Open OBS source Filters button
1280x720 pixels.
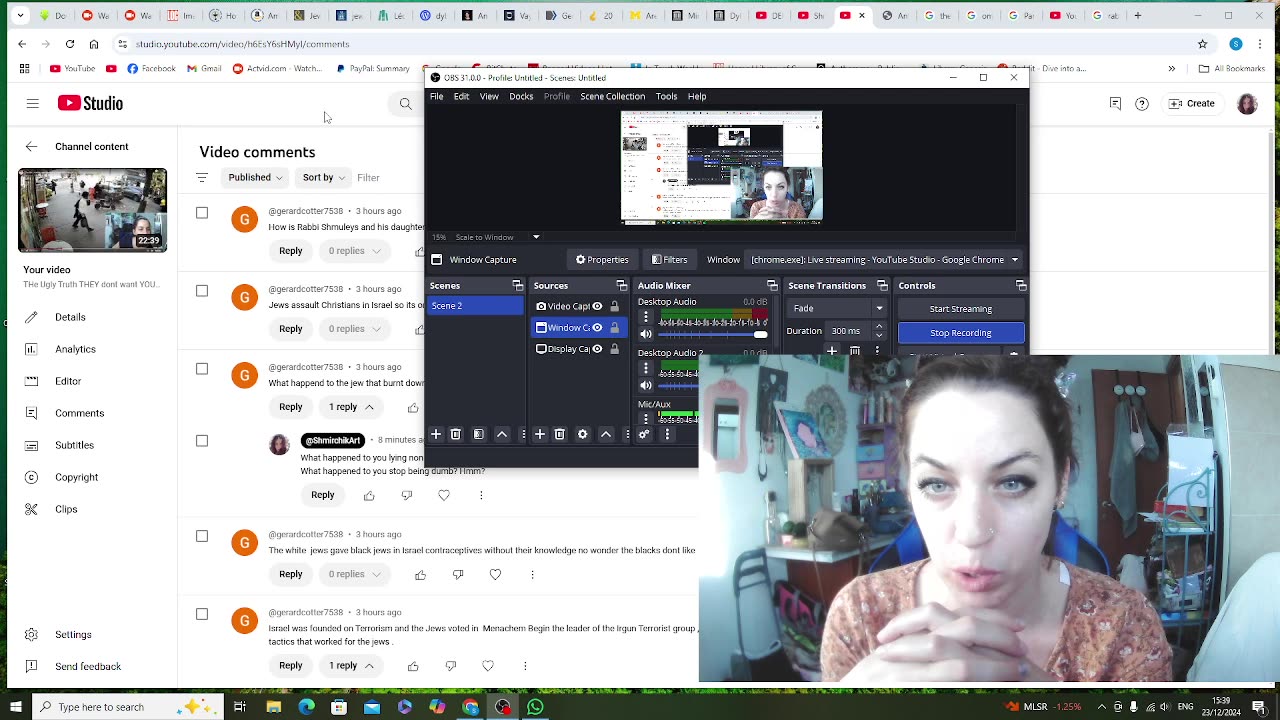point(669,260)
